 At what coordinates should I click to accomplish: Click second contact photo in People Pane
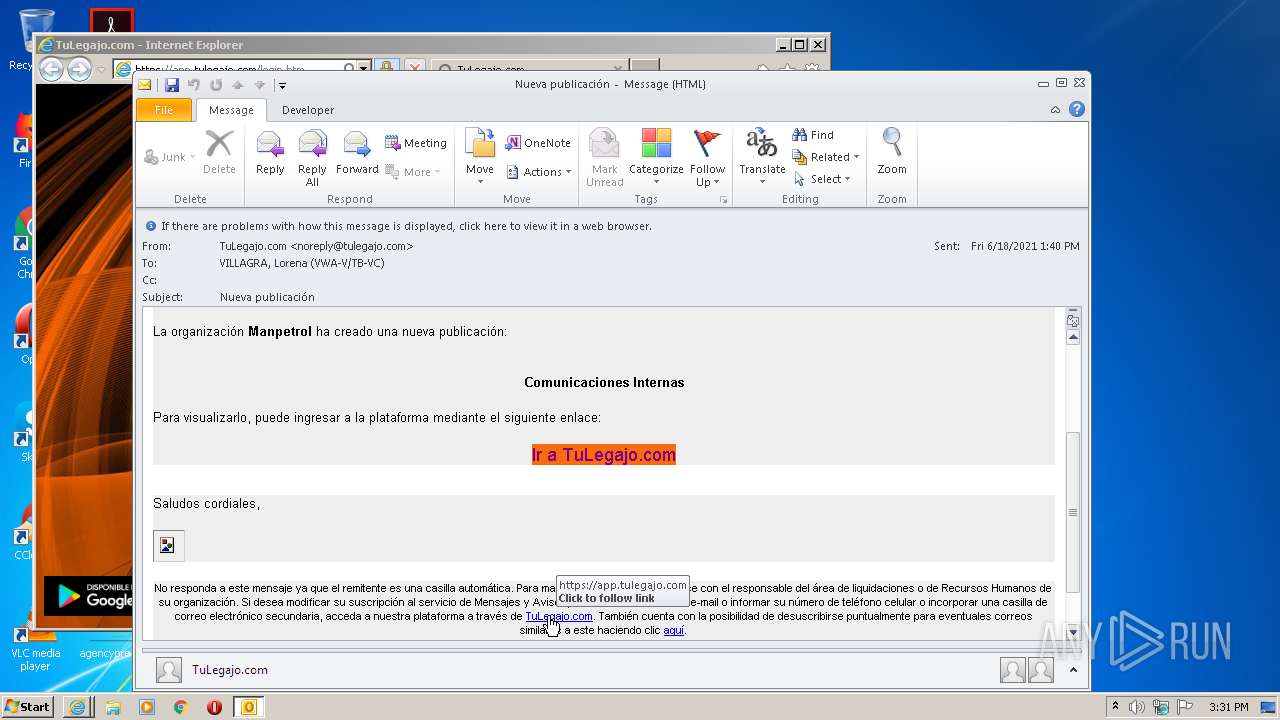point(1041,670)
